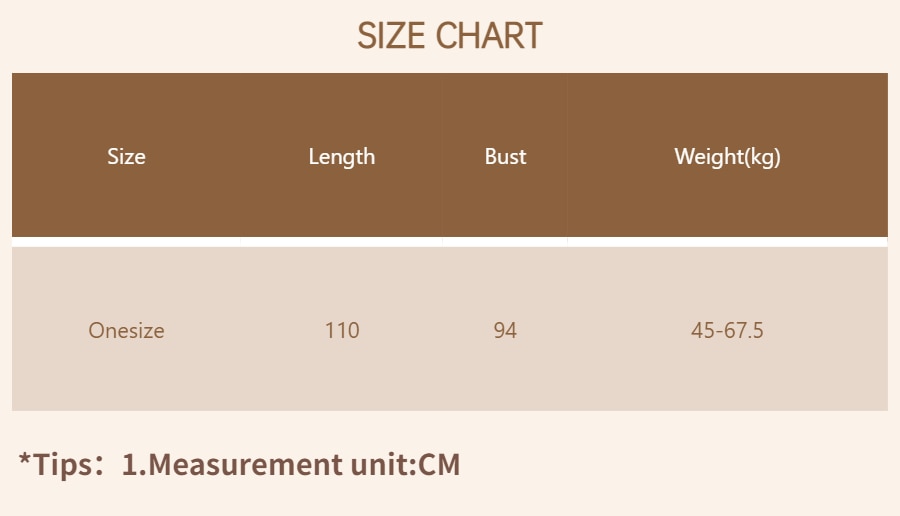Click the 94 bust value
The height and width of the screenshot is (516, 900).
coord(505,330)
